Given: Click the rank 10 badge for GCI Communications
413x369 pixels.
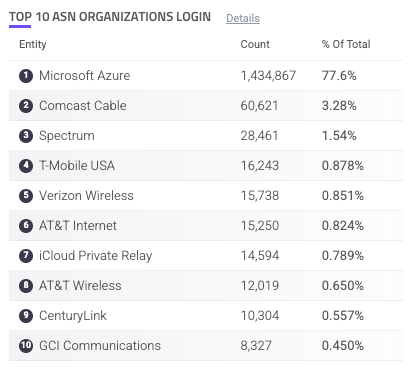Looking at the screenshot, I should (26, 345).
